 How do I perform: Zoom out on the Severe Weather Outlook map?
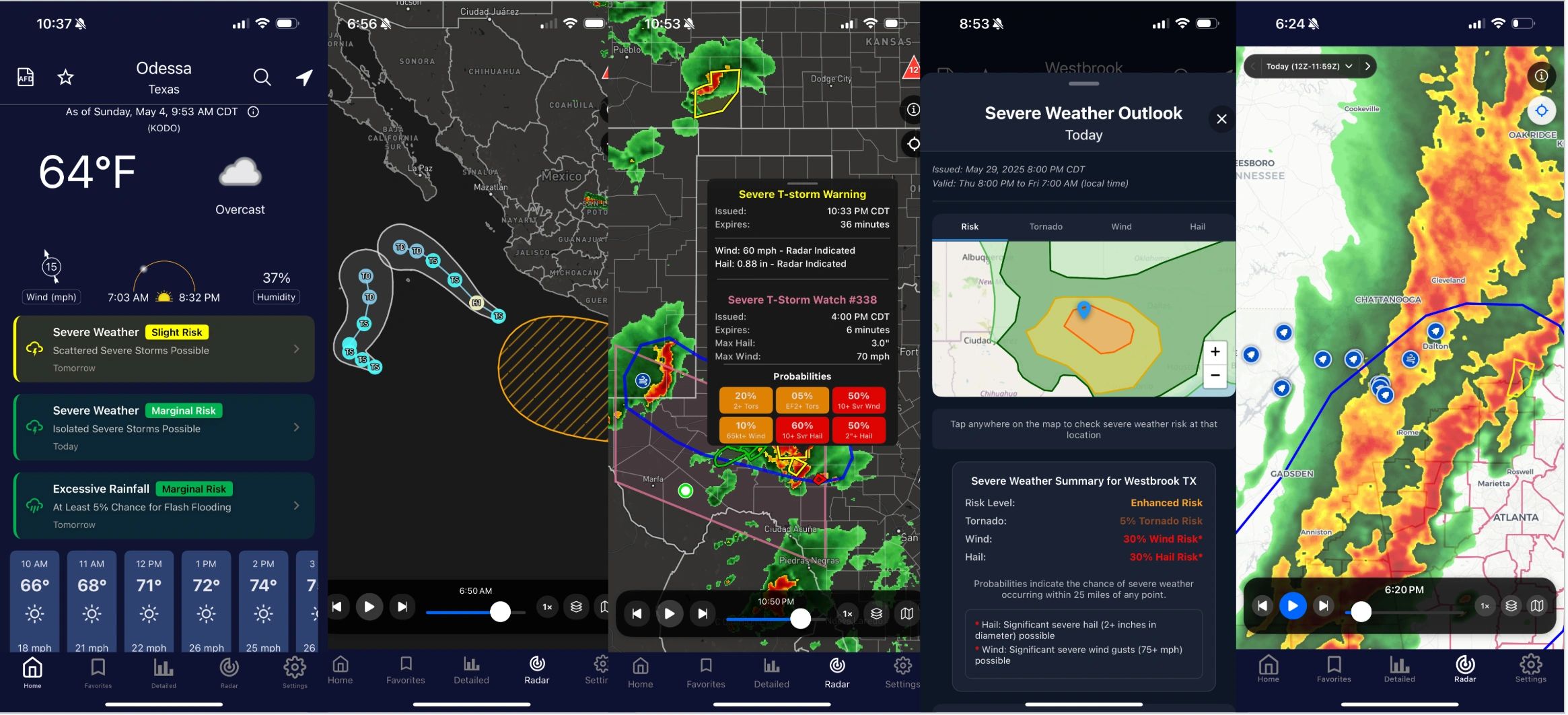[1215, 376]
